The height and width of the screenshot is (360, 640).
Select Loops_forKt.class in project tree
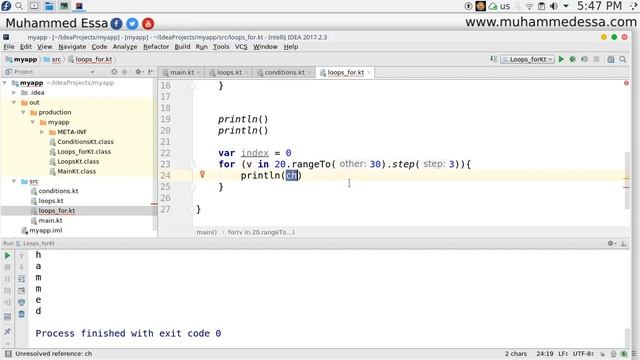pyautogui.click(x=84, y=151)
